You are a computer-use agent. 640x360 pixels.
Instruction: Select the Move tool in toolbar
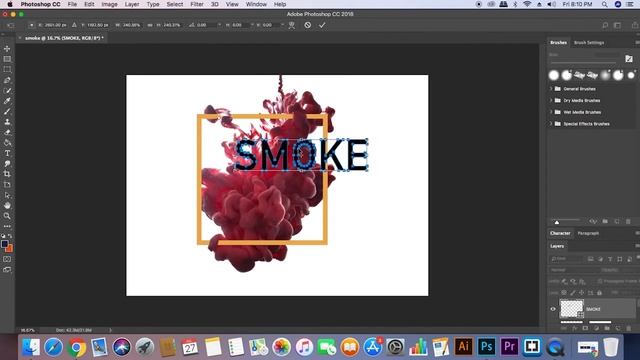tap(7, 49)
